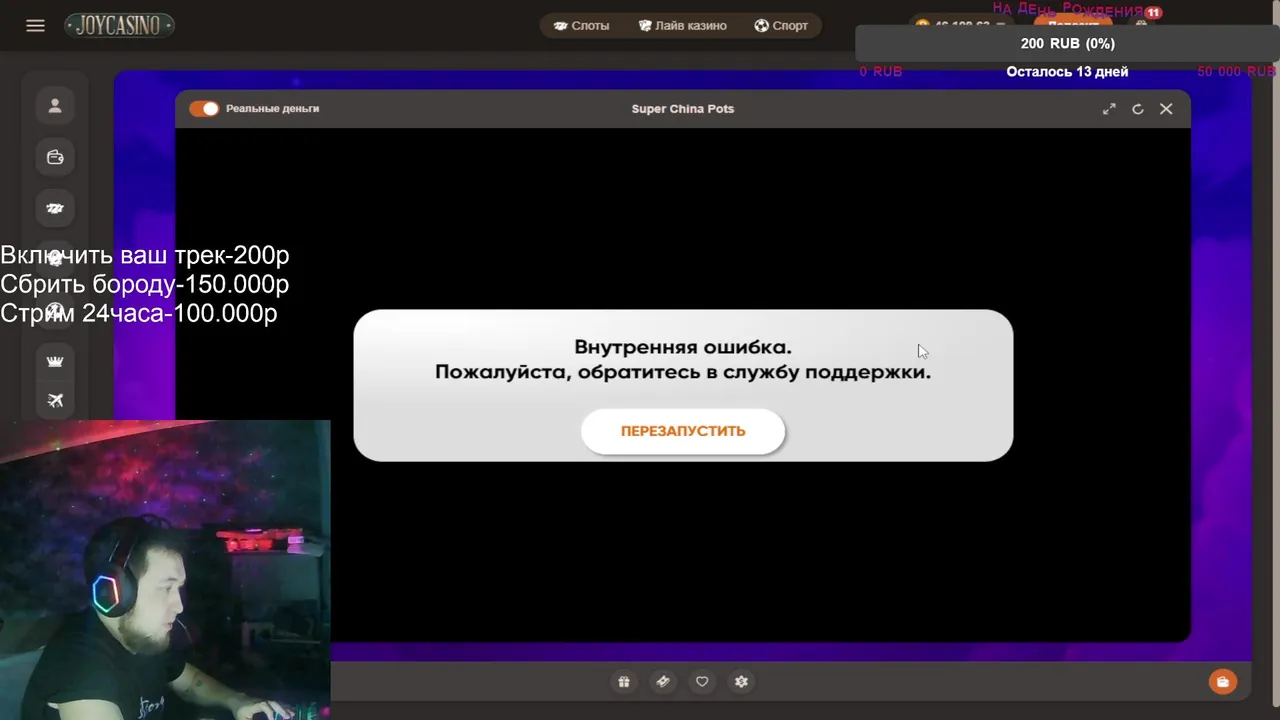This screenshot has width=1280, height=720.
Task: Click the 200 RUB (0%) goal bar
Action: 1067,43
